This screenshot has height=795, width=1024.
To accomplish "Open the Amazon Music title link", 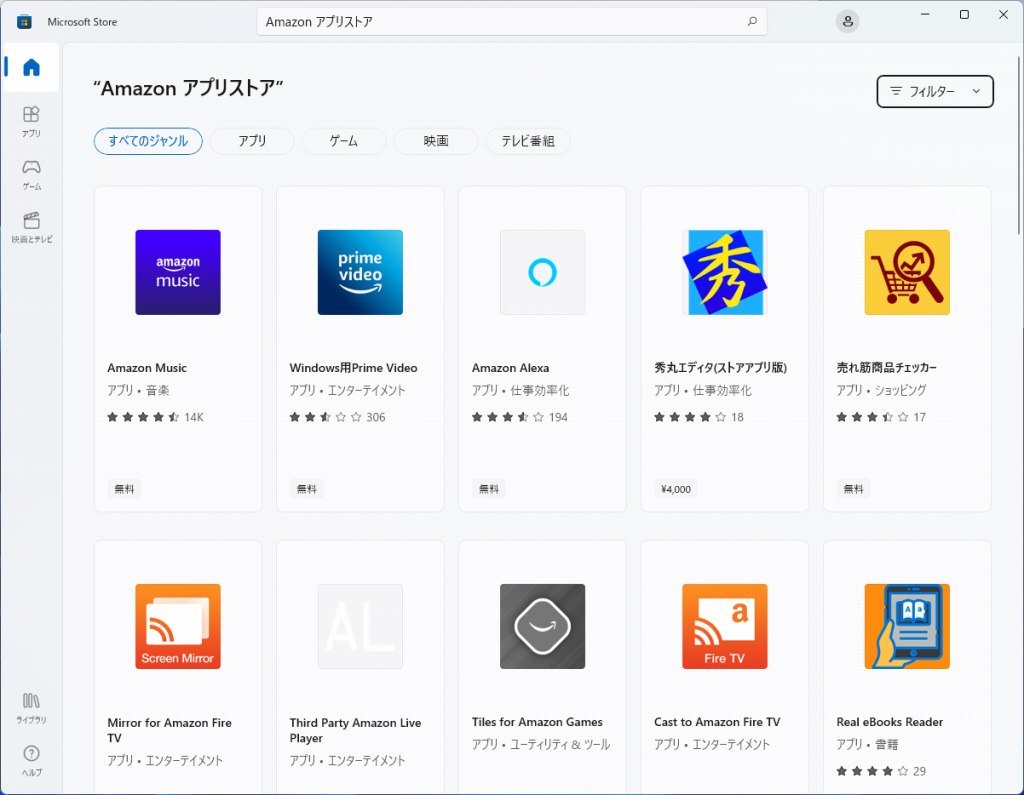I will coord(147,368).
